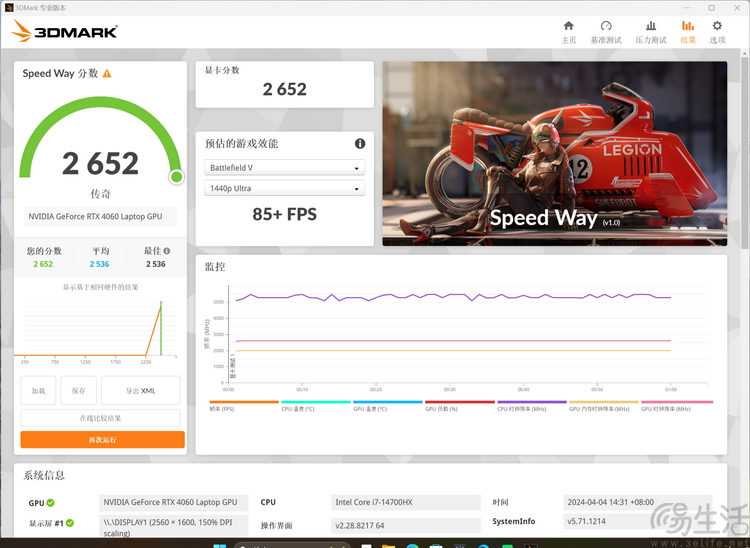Click the orange Run again button
750x548 pixels.
point(102,439)
